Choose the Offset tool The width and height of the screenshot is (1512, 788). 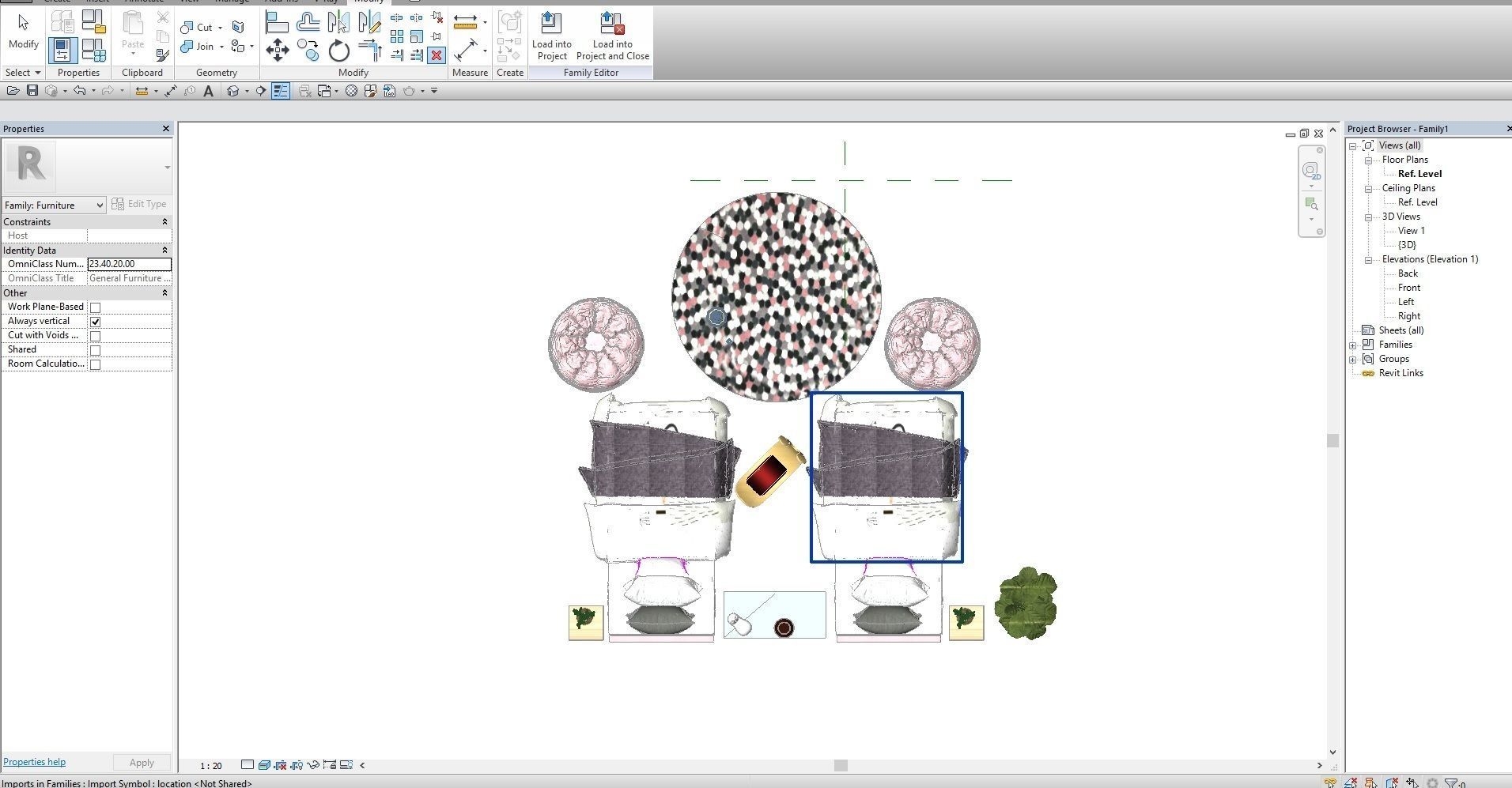click(x=308, y=21)
